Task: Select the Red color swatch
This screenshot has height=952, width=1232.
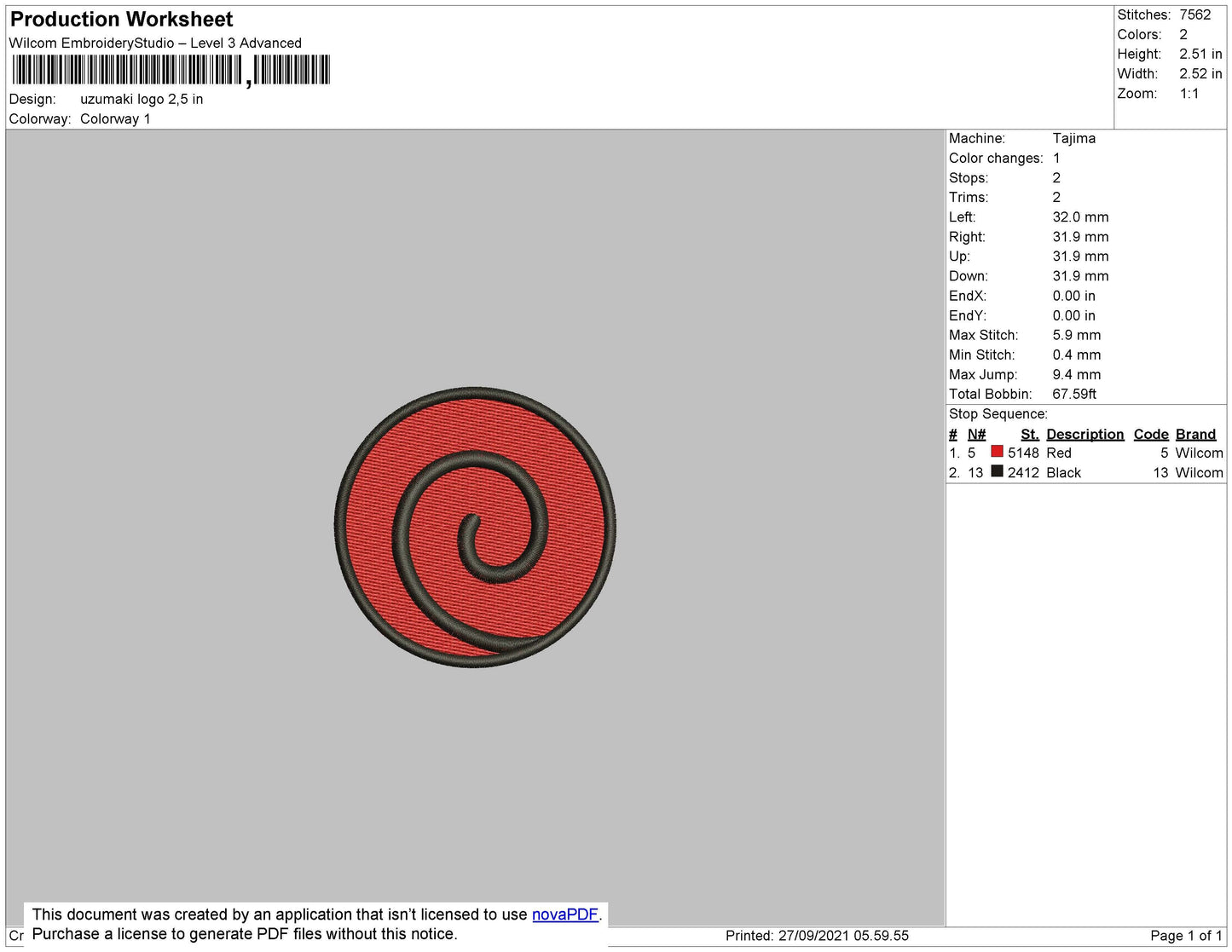Action: 997,452
